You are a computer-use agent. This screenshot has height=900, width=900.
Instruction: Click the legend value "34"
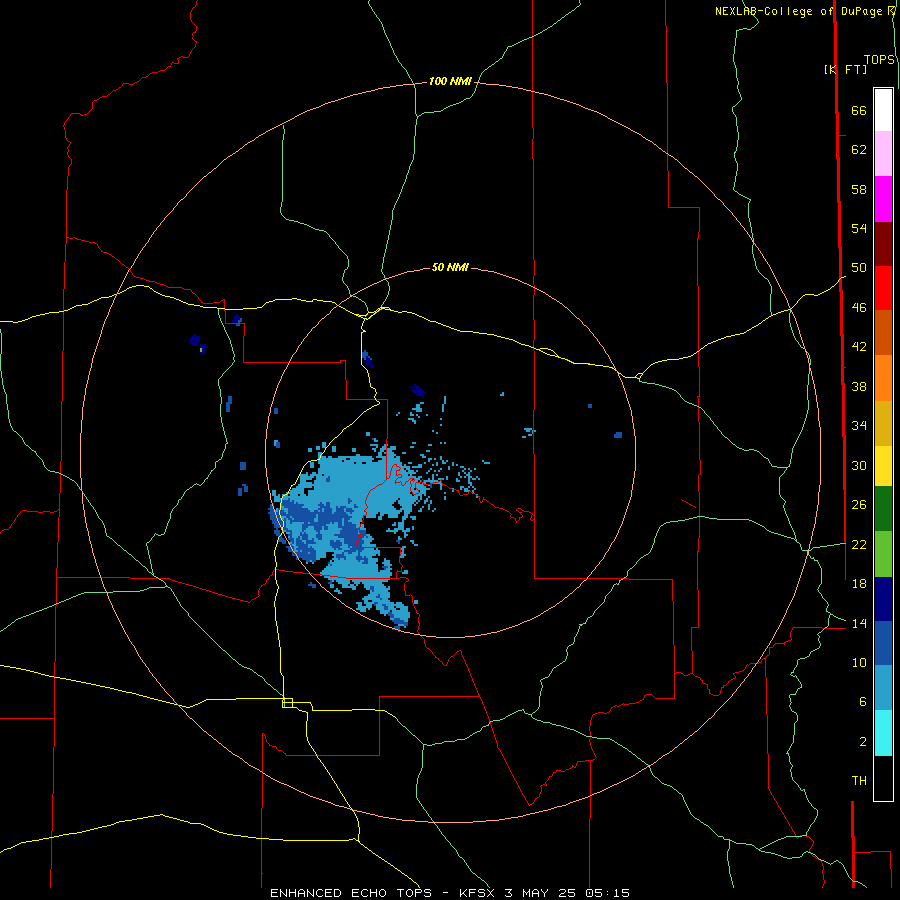(x=859, y=426)
